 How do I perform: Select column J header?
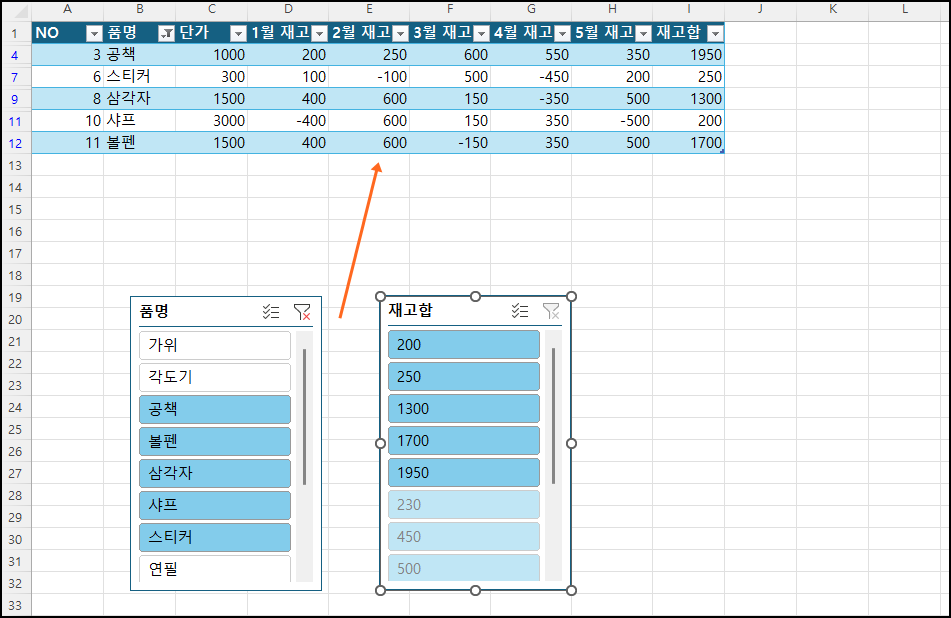[x=760, y=9]
